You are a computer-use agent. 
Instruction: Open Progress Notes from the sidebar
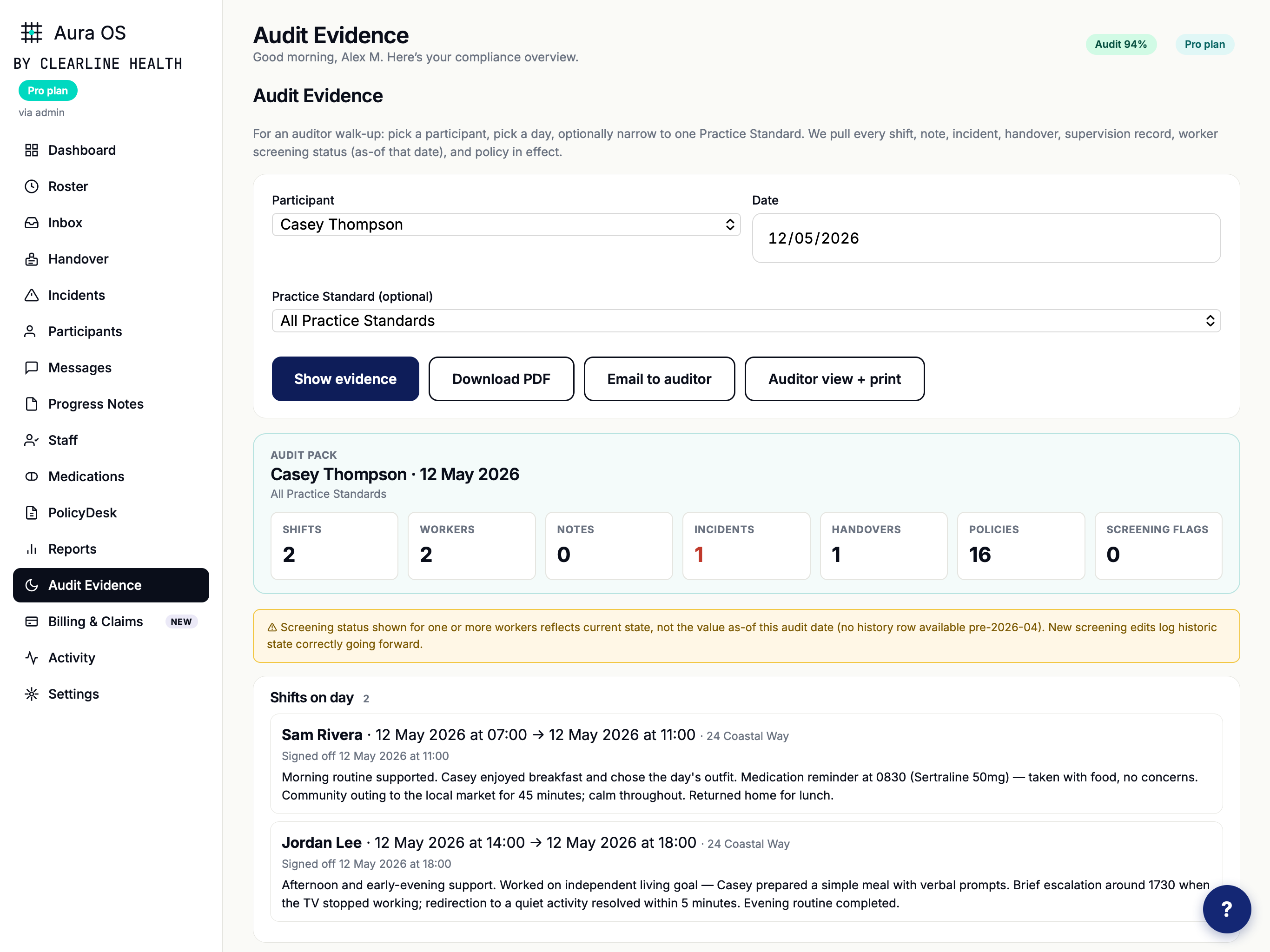pyautogui.click(x=111, y=404)
